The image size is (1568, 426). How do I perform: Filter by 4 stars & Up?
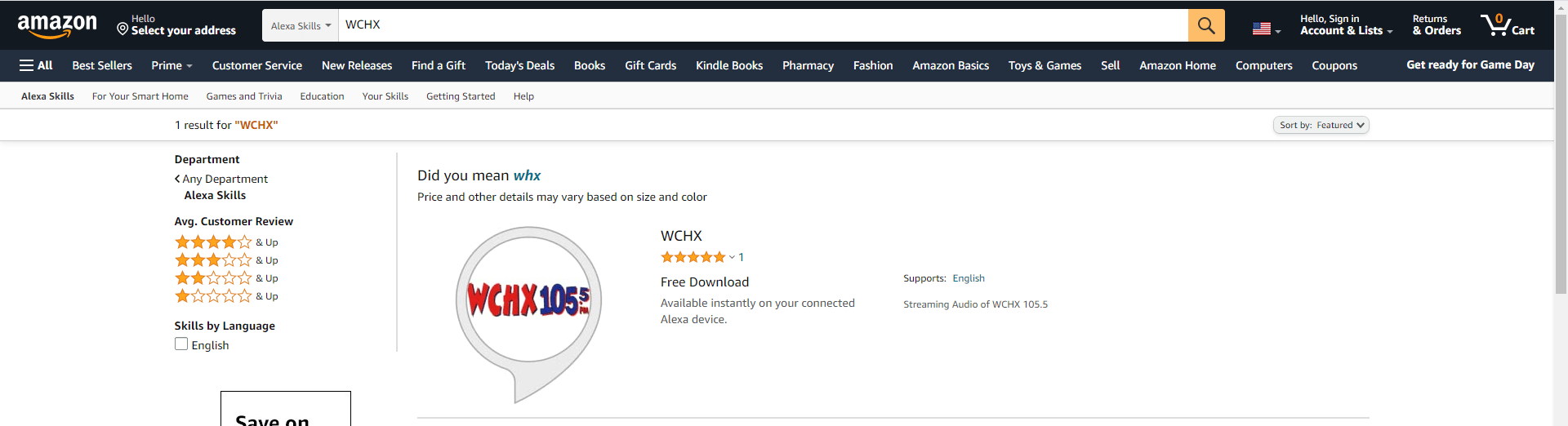pos(226,242)
